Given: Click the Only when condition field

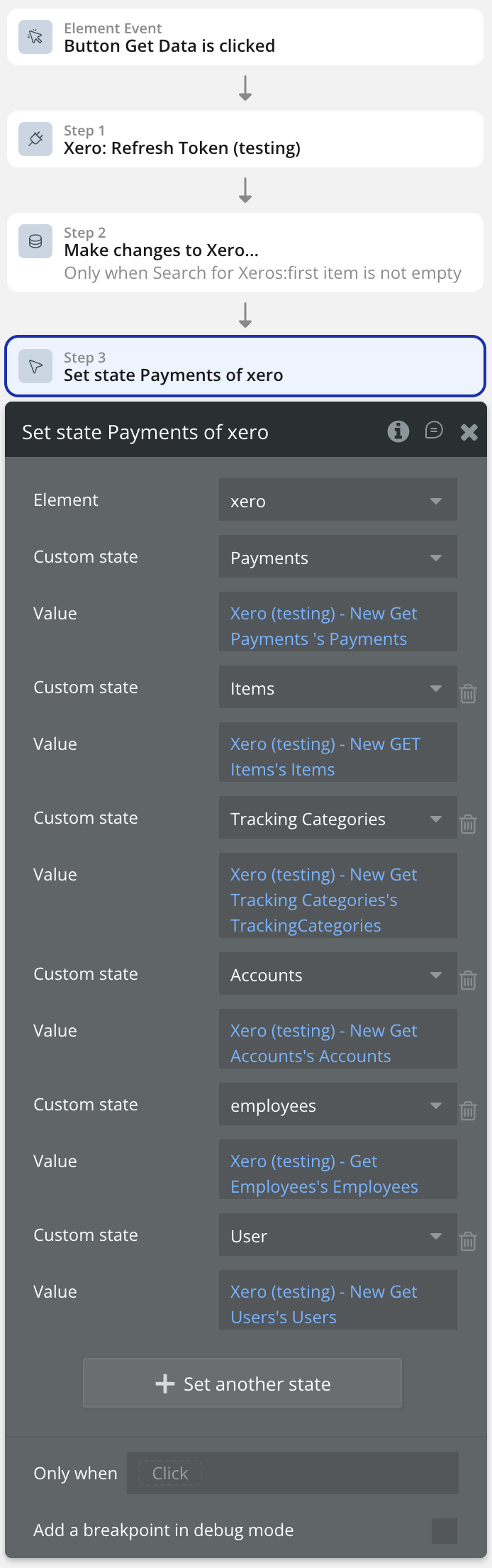Looking at the screenshot, I should tap(292, 1473).
